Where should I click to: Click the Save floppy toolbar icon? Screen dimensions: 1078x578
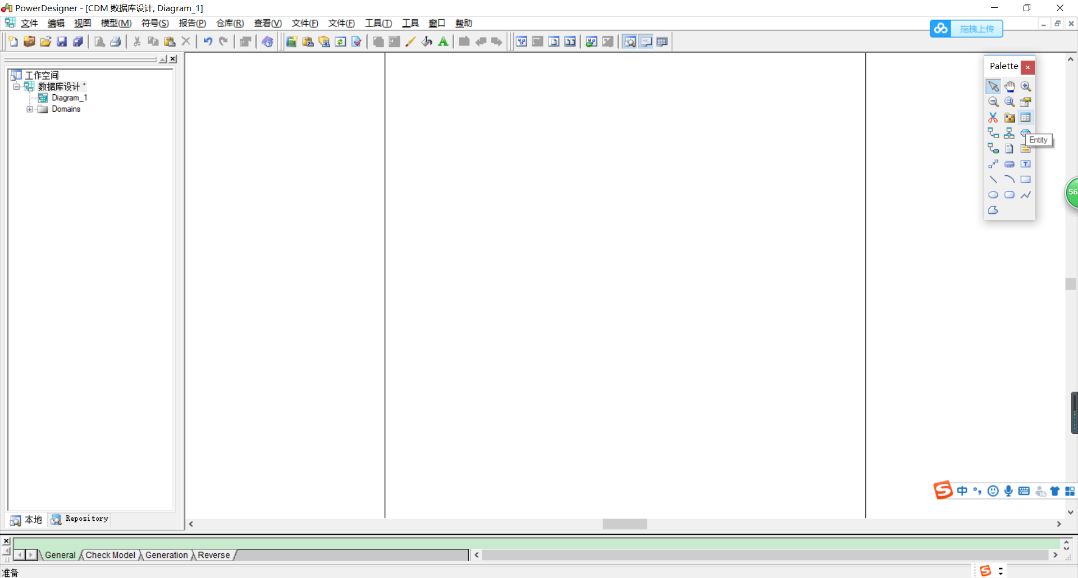(62, 42)
